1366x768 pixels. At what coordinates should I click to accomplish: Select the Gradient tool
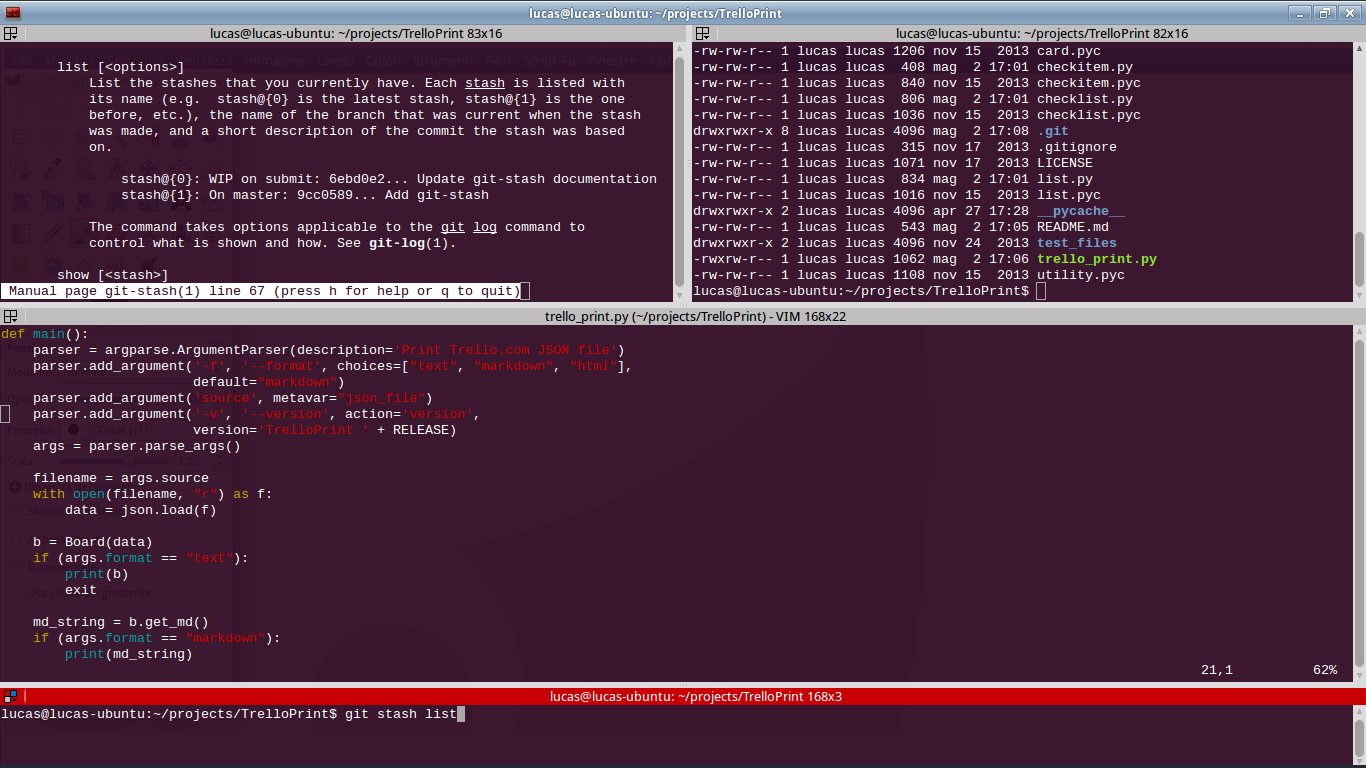click(21, 232)
